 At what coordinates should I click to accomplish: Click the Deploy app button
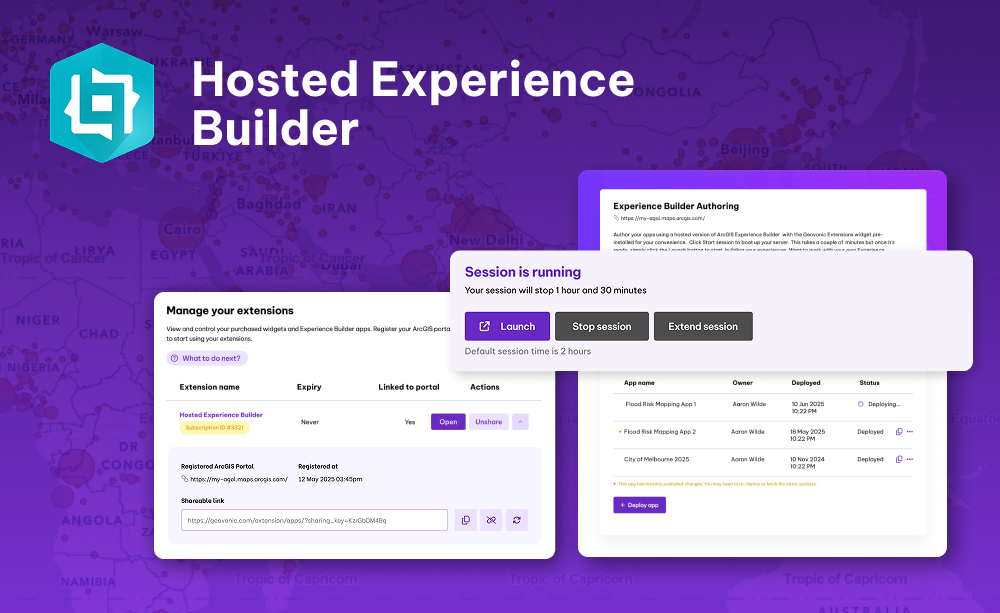pyautogui.click(x=640, y=505)
